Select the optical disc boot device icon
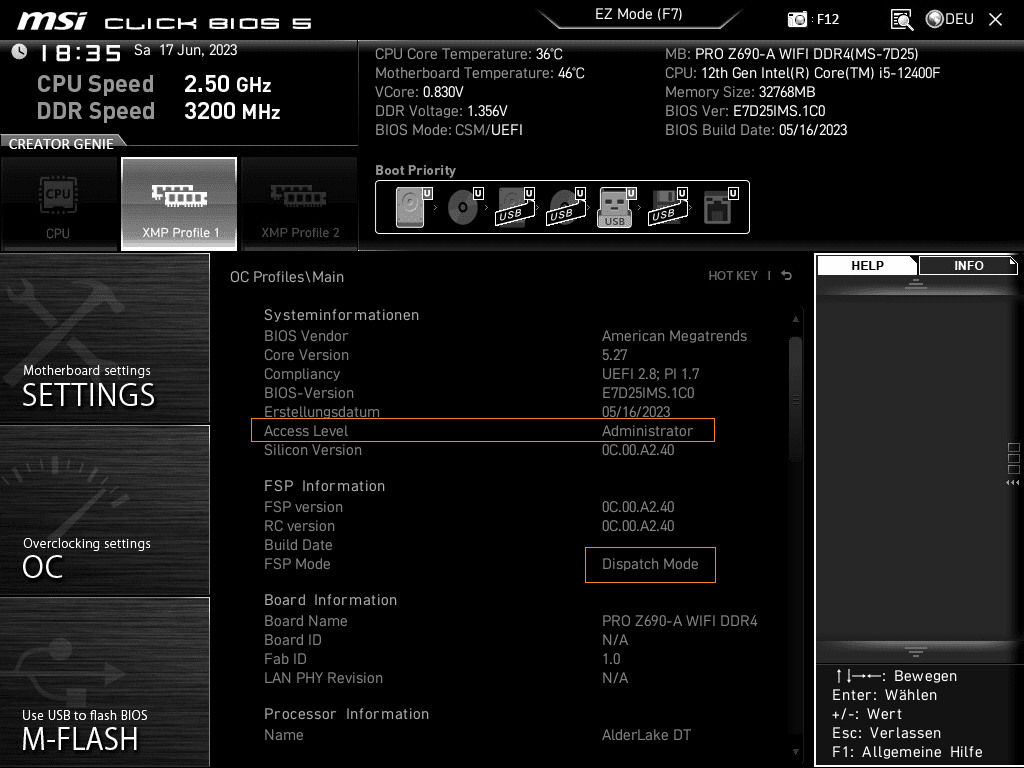1024x768 pixels. pyautogui.click(x=464, y=207)
